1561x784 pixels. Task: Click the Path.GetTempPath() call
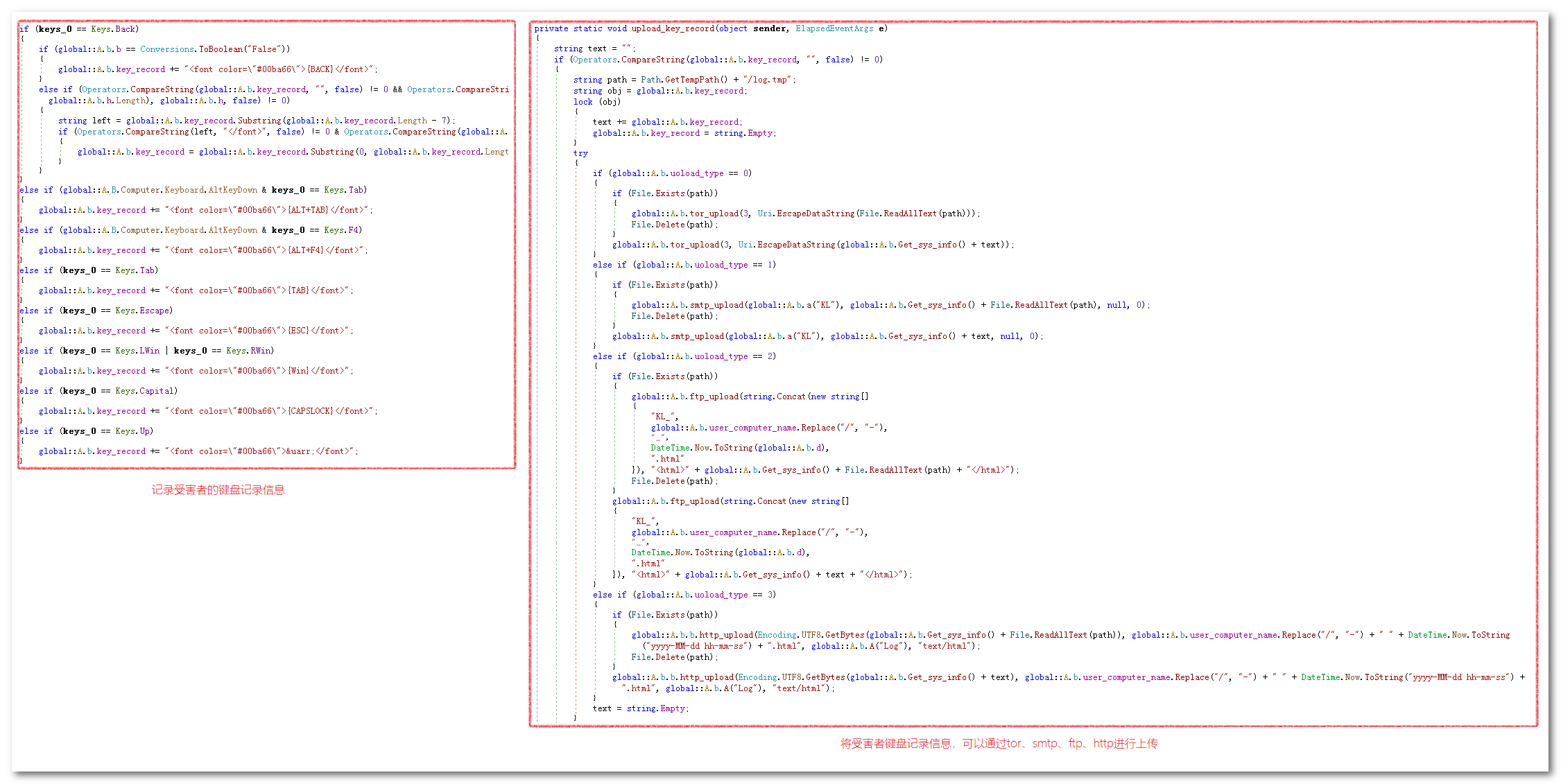pyautogui.click(x=684, y=80)
